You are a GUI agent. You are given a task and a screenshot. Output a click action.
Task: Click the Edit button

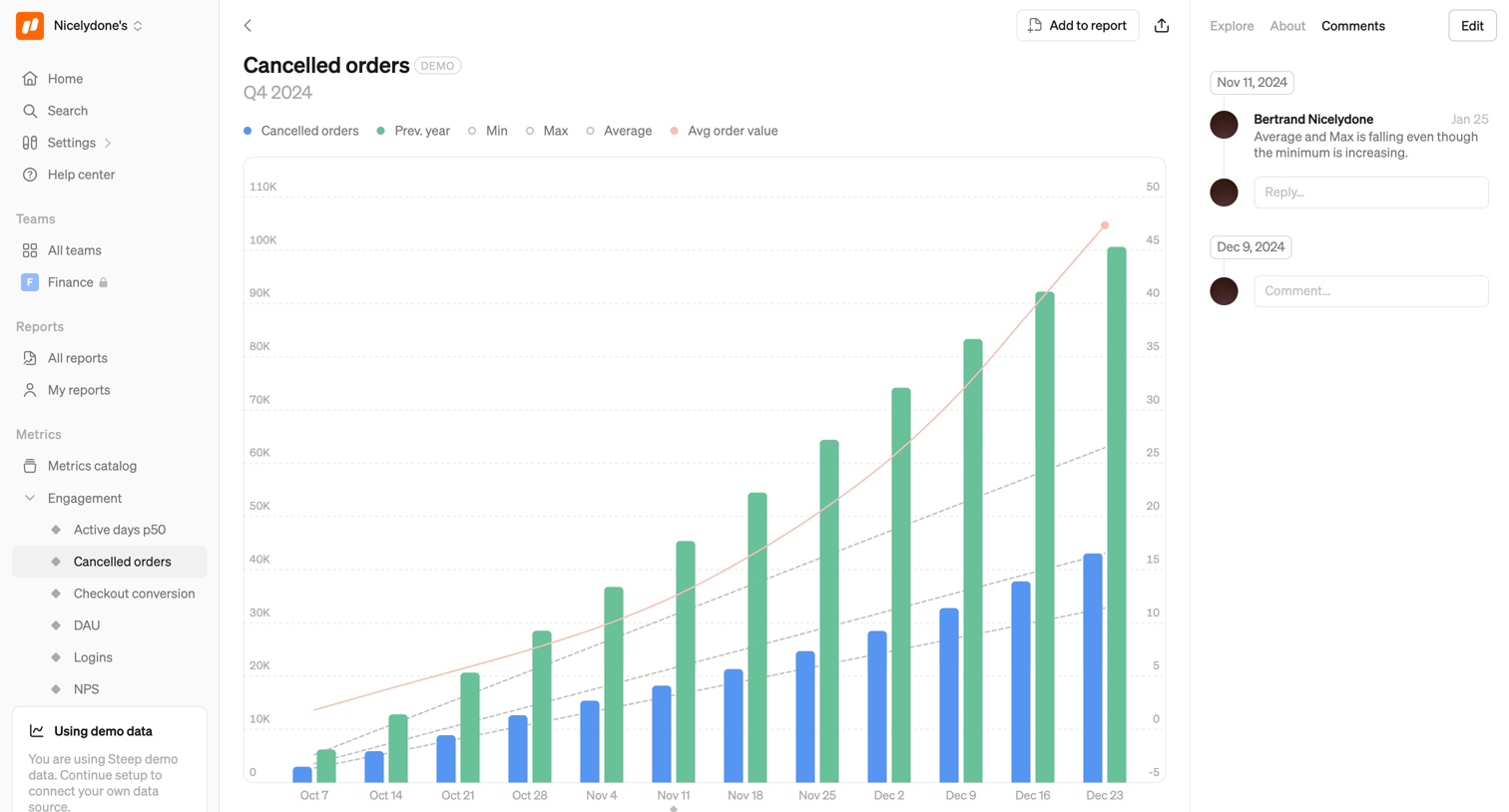[1472, 26]
